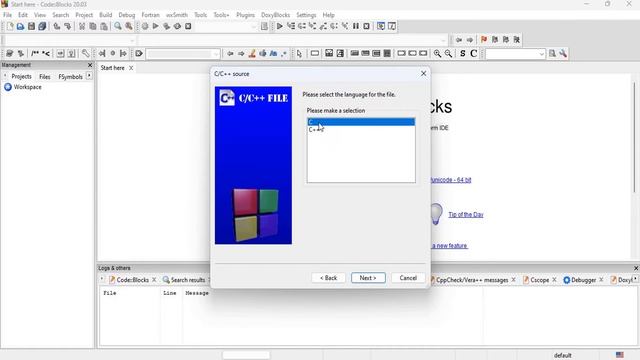Click the Start here page vertical scrollbar
This screenshot has width=640, height=360.
click(635, 137)
